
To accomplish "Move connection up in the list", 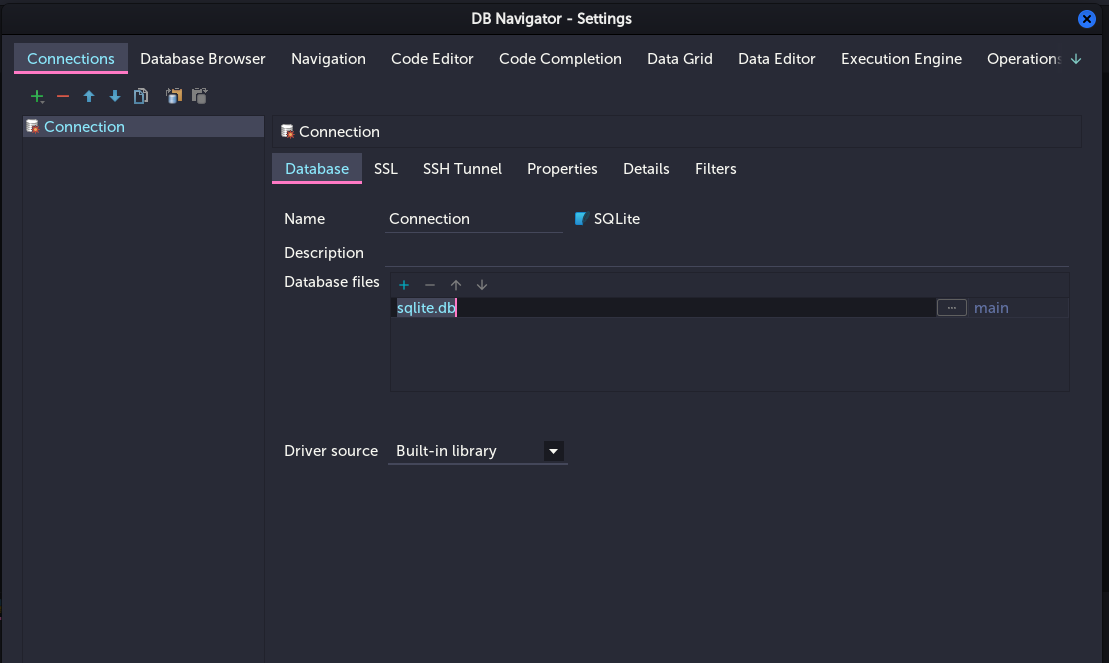I will coord(89,96).
